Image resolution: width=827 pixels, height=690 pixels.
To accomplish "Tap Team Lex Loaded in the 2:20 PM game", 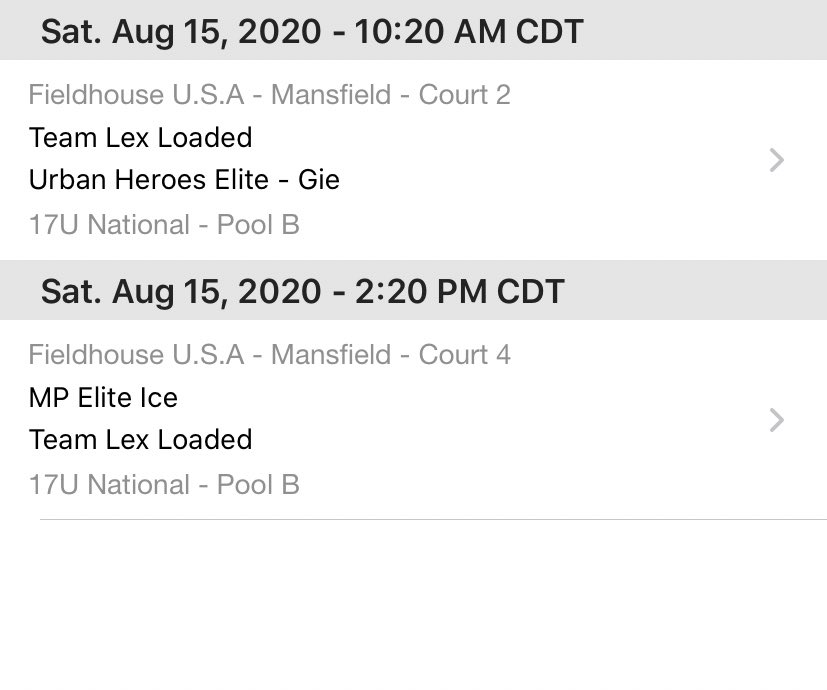I will (140, 439).
